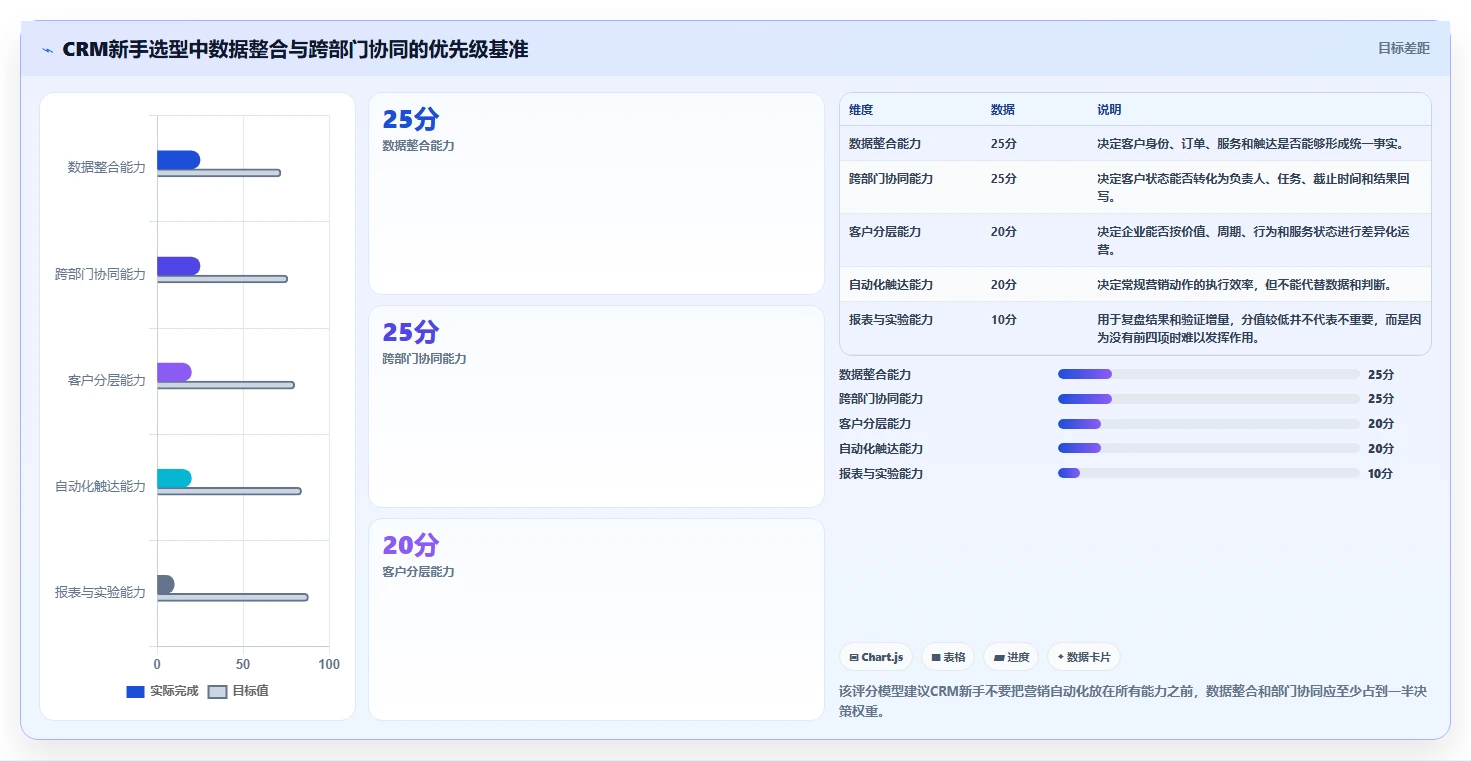Image resolution: width=1471 pixels, height=761 pixels.
Task: Click the 自动化触达能力 chart axis label
Action: 100,486
